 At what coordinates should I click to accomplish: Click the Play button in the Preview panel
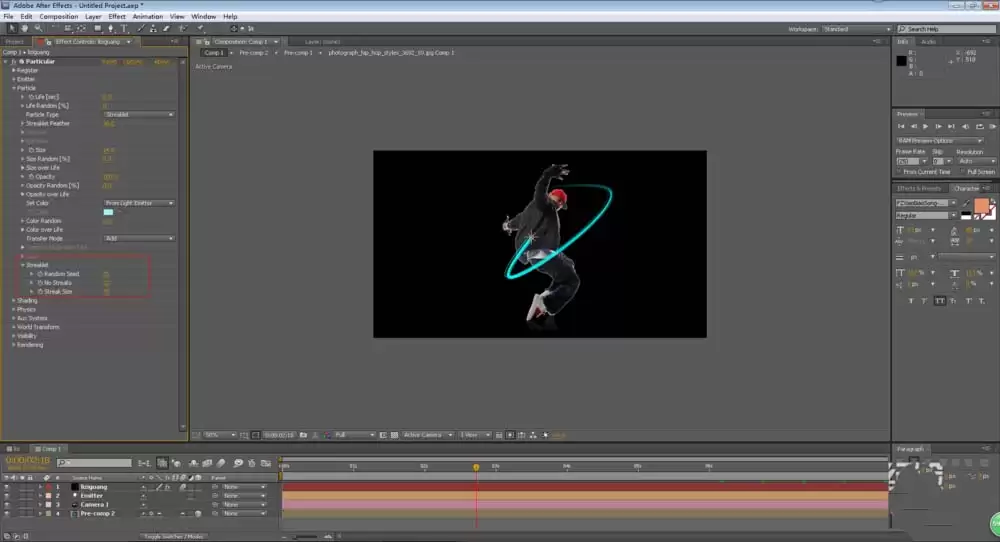point(925,126)
